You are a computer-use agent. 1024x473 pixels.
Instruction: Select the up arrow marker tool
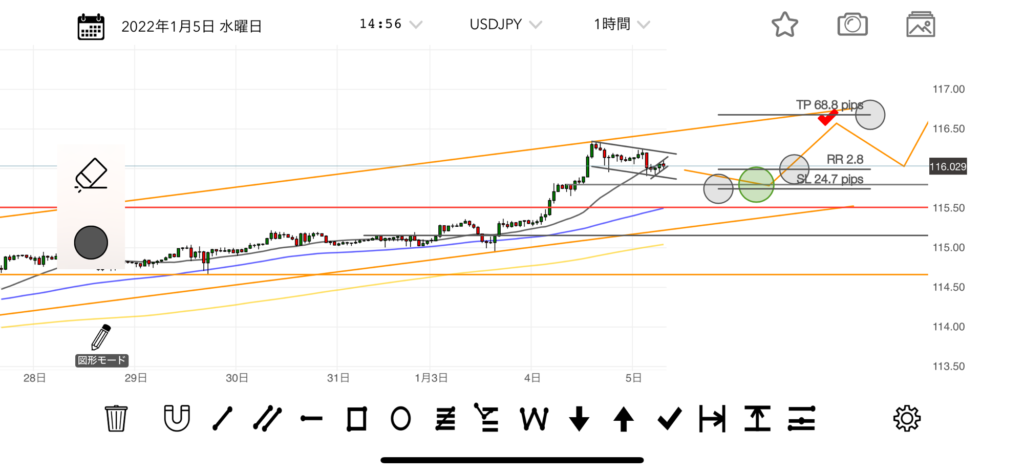(x=624, y=418)
